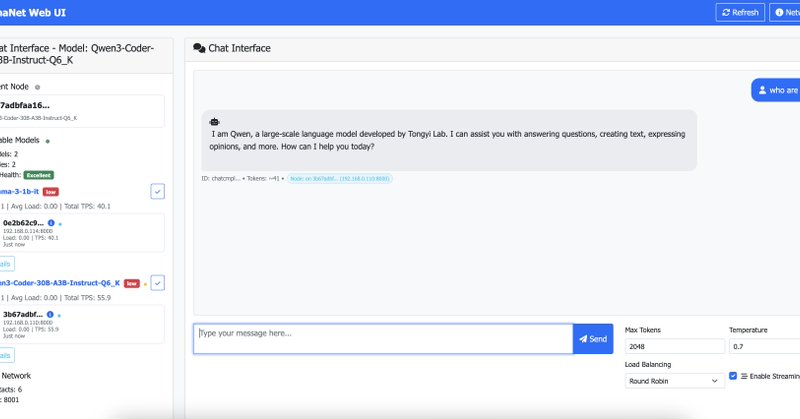800x419 pixels.
Task: Open the Qwen3-Coder-30B-A3B-Instruct-Q6_K model link
Action: (60, 283)
